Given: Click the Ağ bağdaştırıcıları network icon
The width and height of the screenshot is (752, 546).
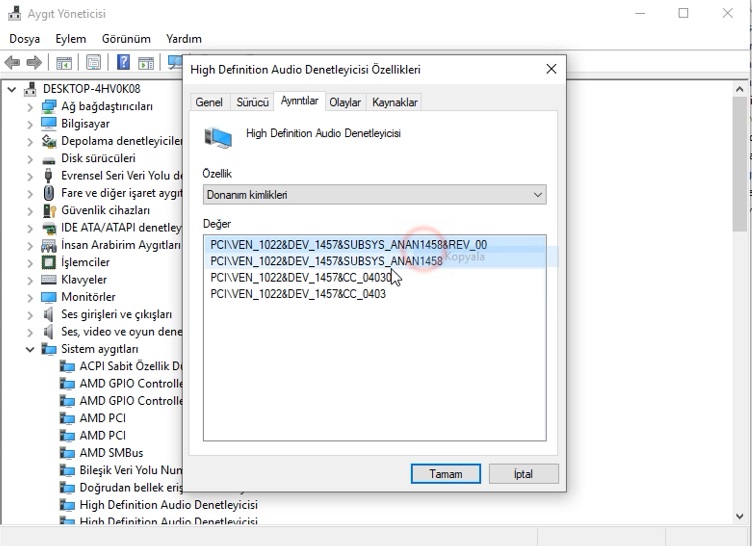Looking at the screenshot, I should (48, 107).
